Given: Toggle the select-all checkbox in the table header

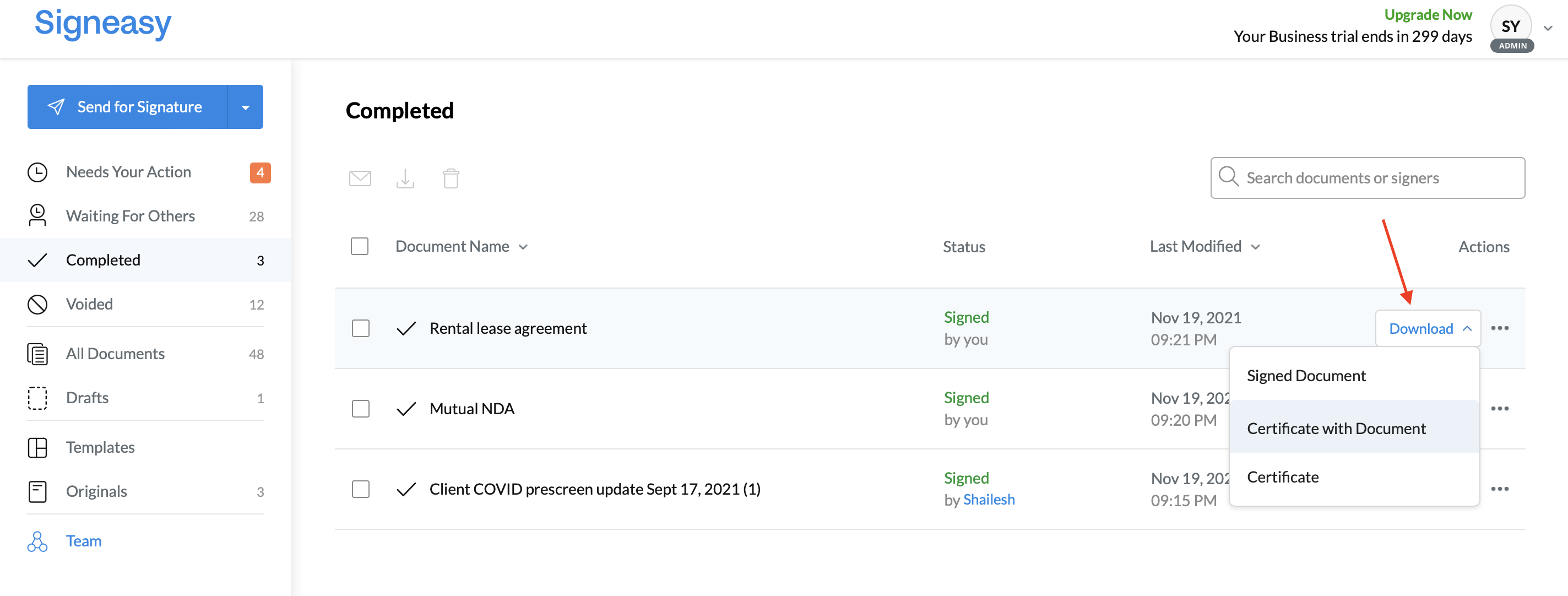Looking at the screenshot, I should [x=360, y=246].
